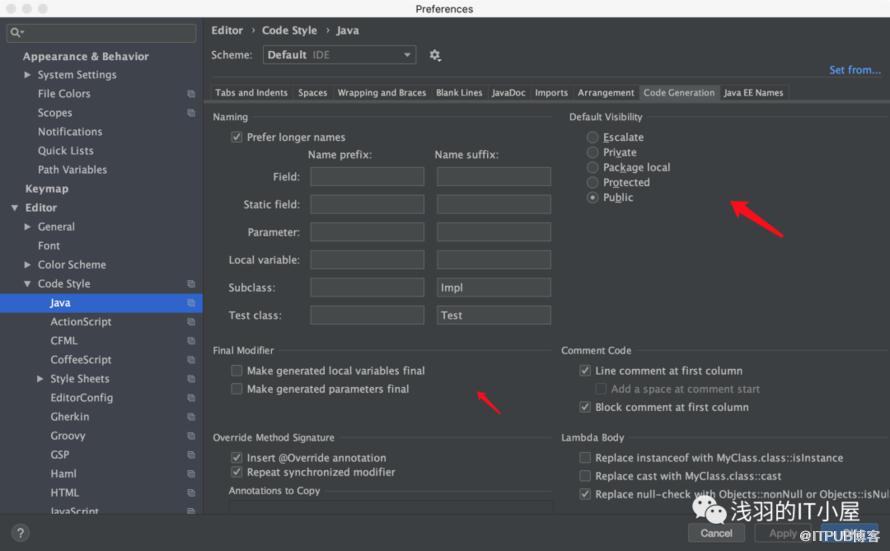Click copy icon next to Scopes
The height and width of the screenshot is (551, 890).
[x=191, y=113]
